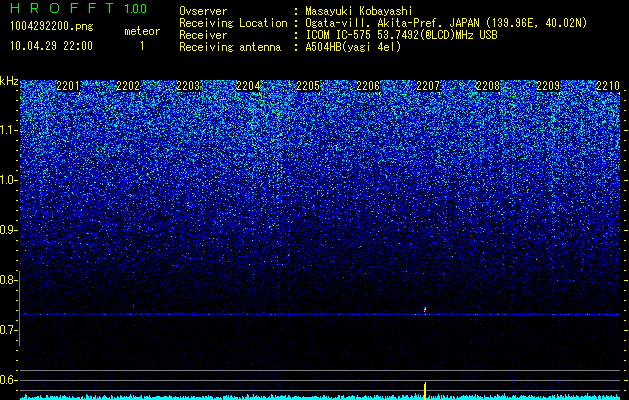
Task: Click the 0.7 frequency axis label
Action: pyautogui.click(x=8, y=330)
